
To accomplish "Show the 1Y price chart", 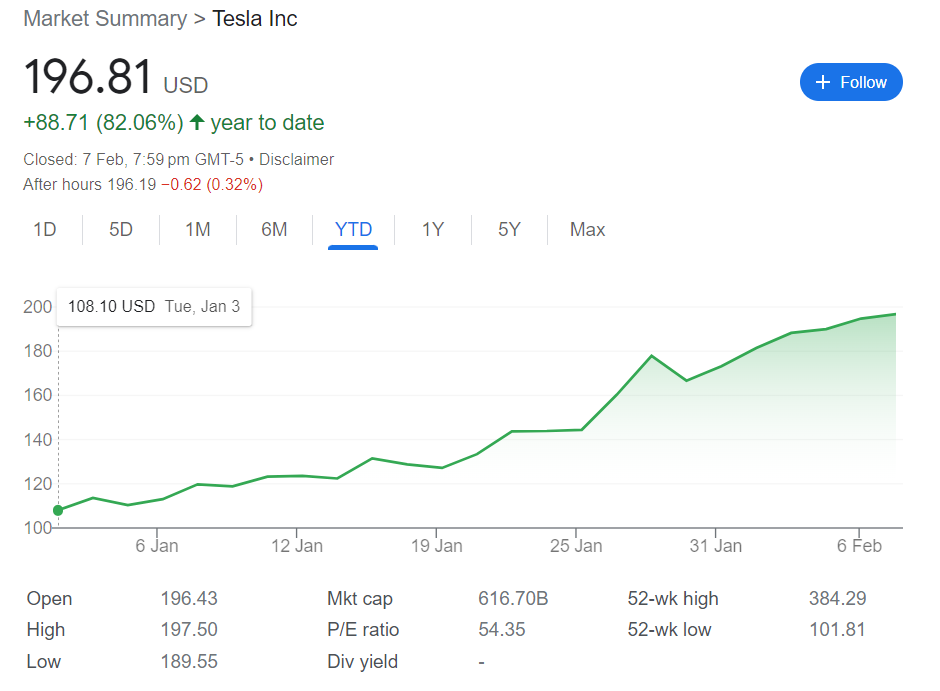I will pyautogui.click(x=432, y=230).
